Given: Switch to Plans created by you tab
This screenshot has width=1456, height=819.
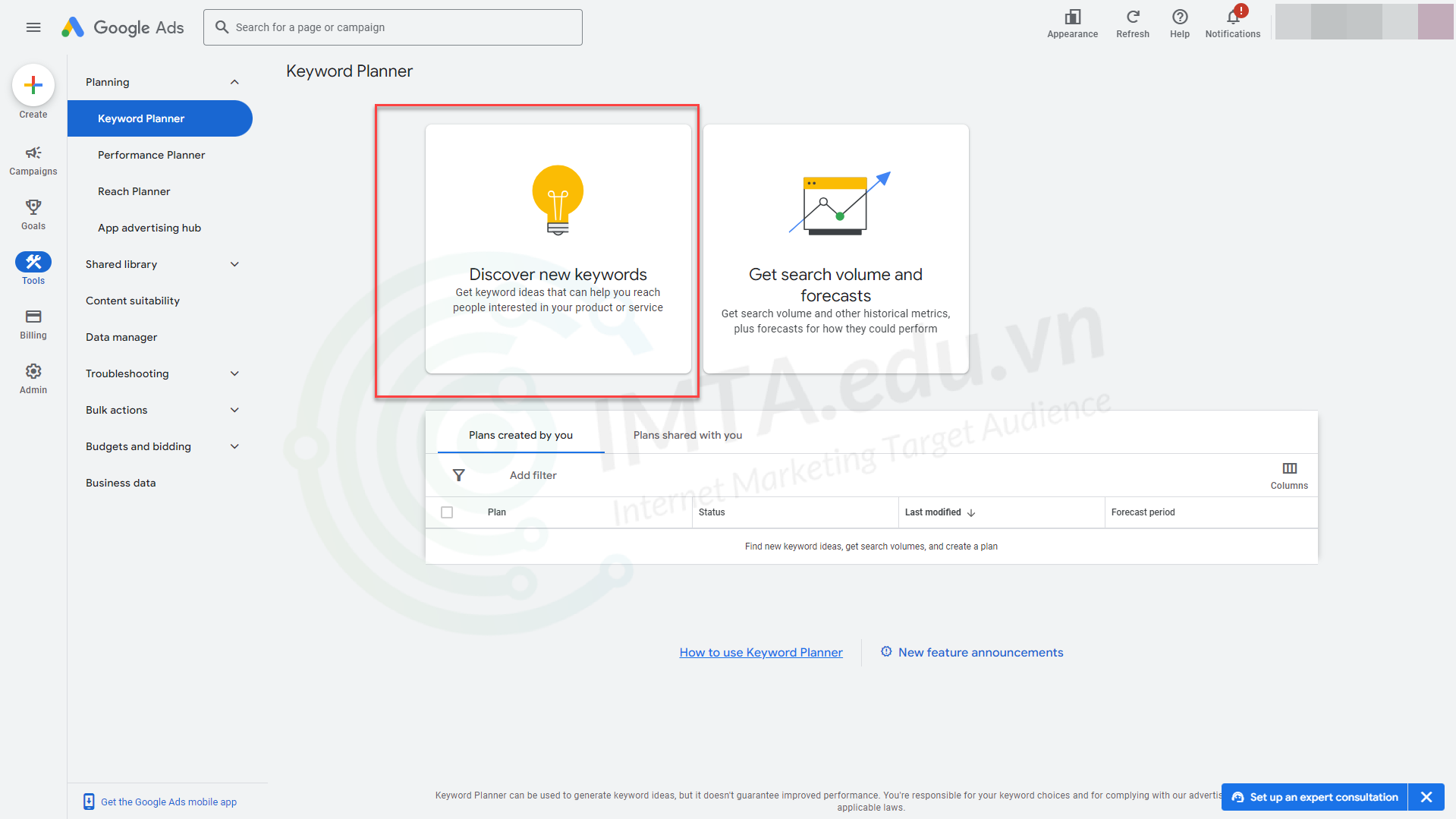Looking at the screenshot, I should (520, 435).
